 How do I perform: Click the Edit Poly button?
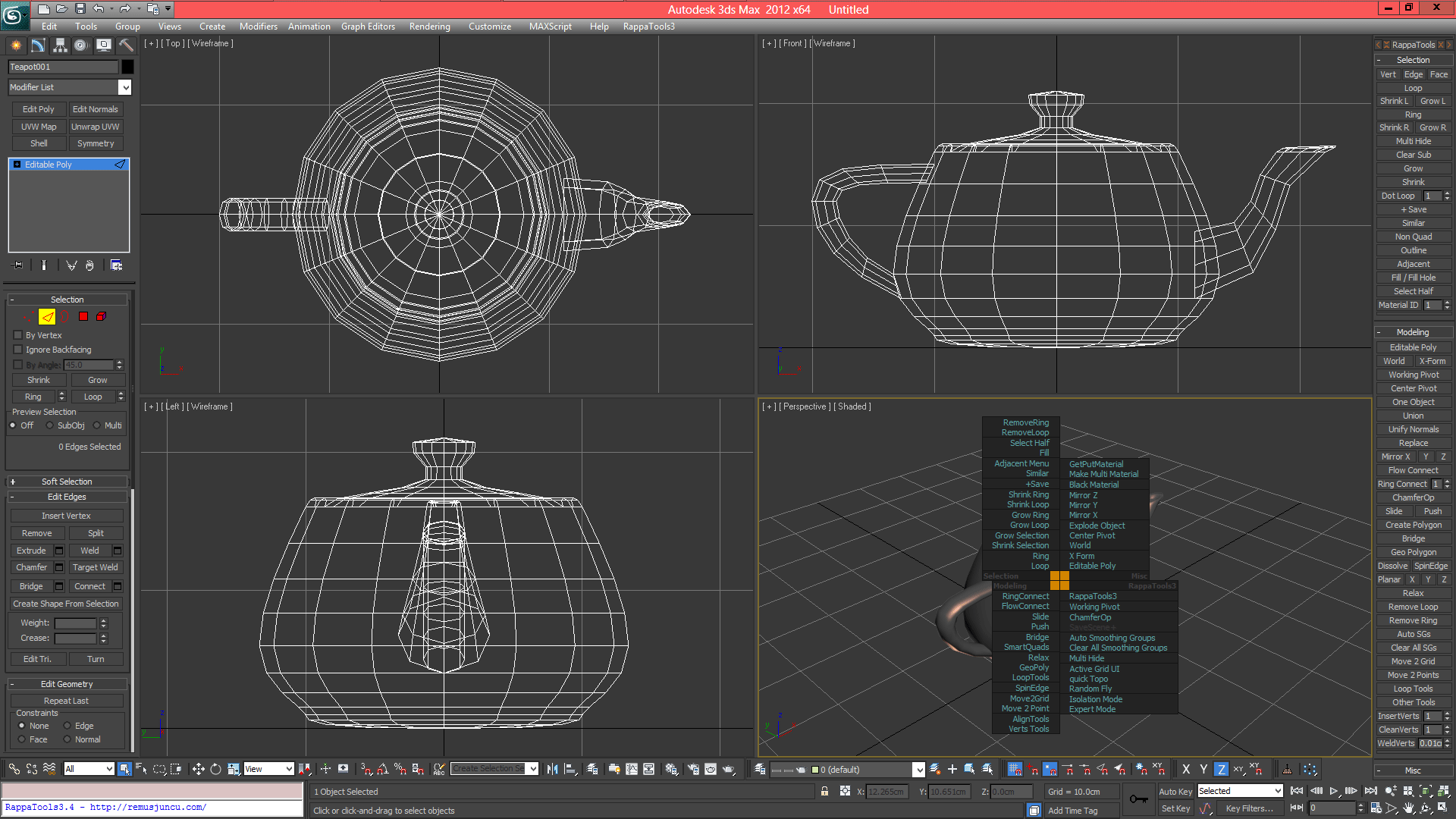38,108
